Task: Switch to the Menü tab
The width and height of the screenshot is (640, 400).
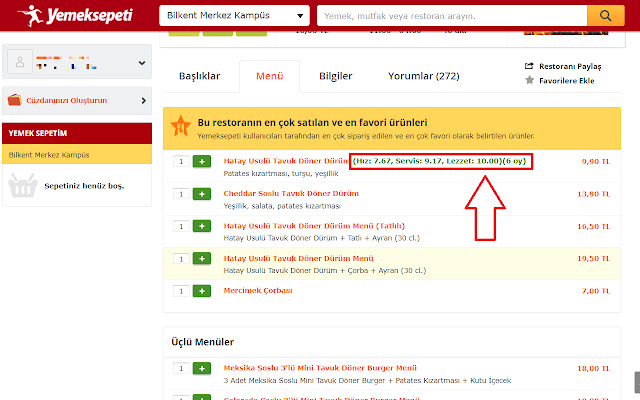Action: click(x=269, y=76)
